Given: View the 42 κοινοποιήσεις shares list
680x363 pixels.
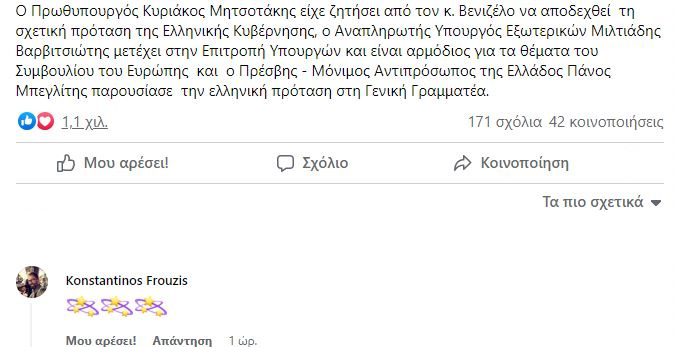Looking at the screenshot, I should pyautogui.click(x=606, y=122).
